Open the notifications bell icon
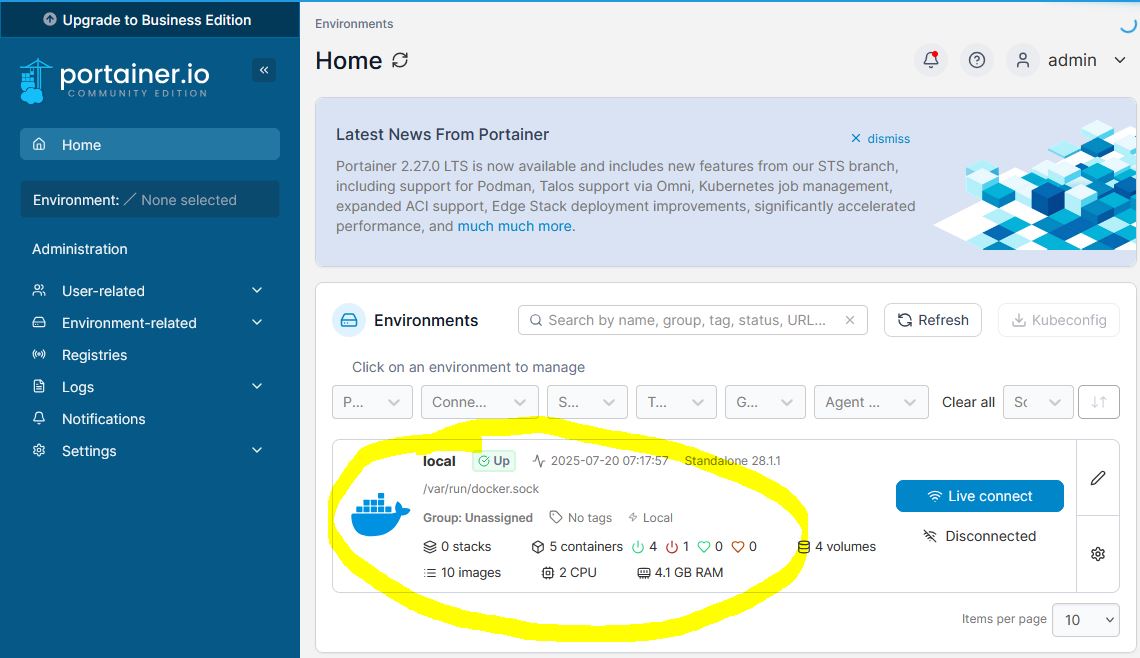 tap(931, 60)
